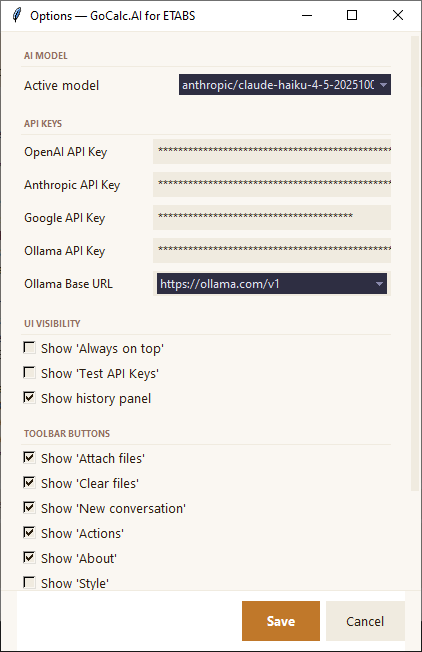The width and height of the screenshot is (422, 652).
Task: Toggle Show 'About' checkbox
Action: click(30, 558)
